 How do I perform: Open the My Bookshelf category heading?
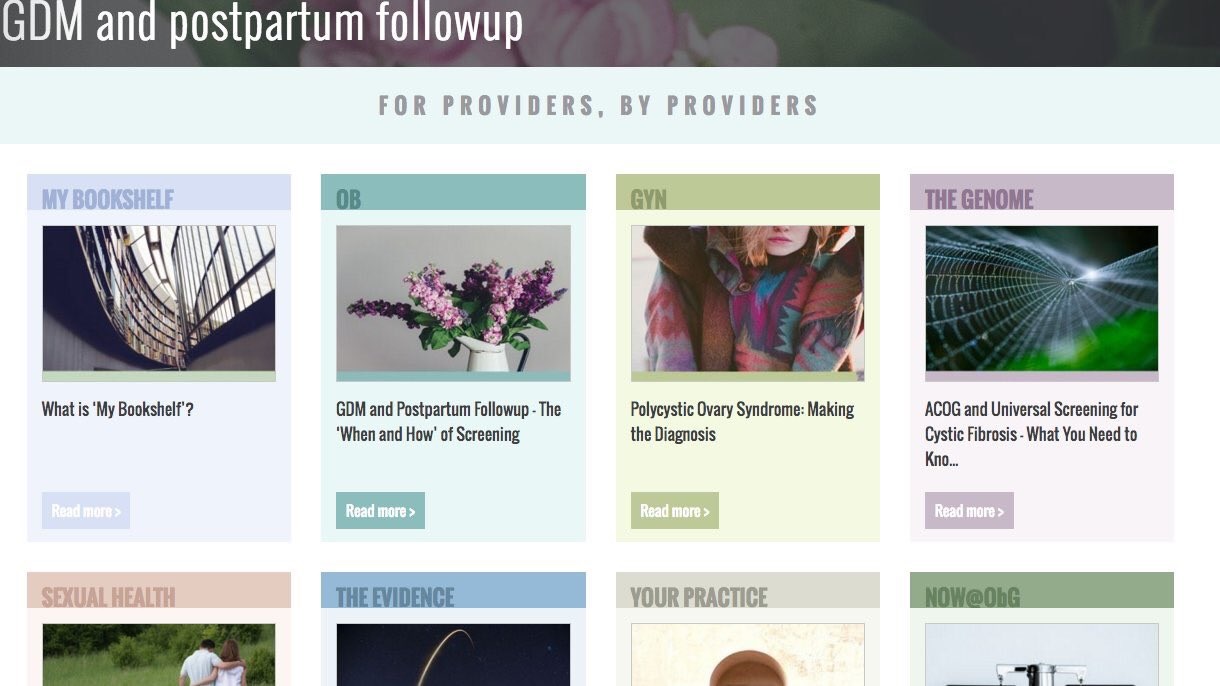(108, 198)
